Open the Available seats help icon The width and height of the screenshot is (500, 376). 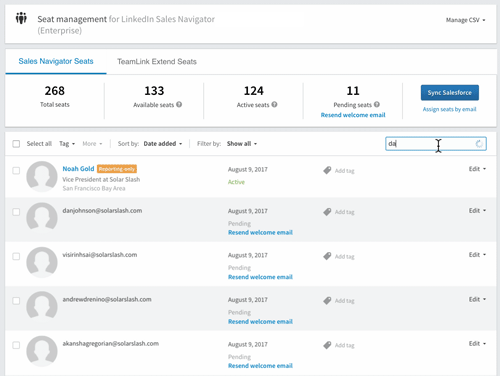pyautogui.click(x=179, y=104)
